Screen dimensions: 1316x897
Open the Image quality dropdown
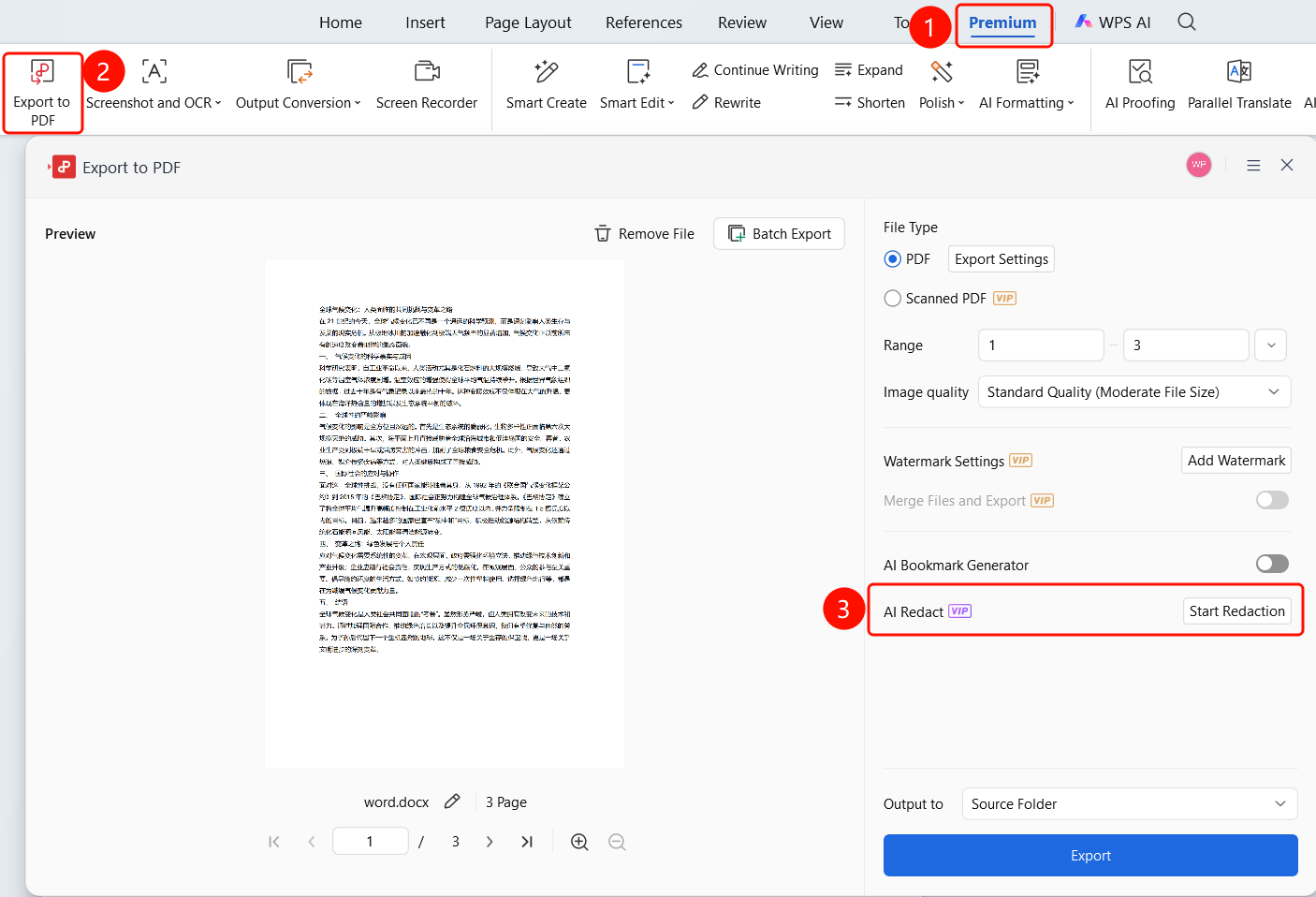1134,392
